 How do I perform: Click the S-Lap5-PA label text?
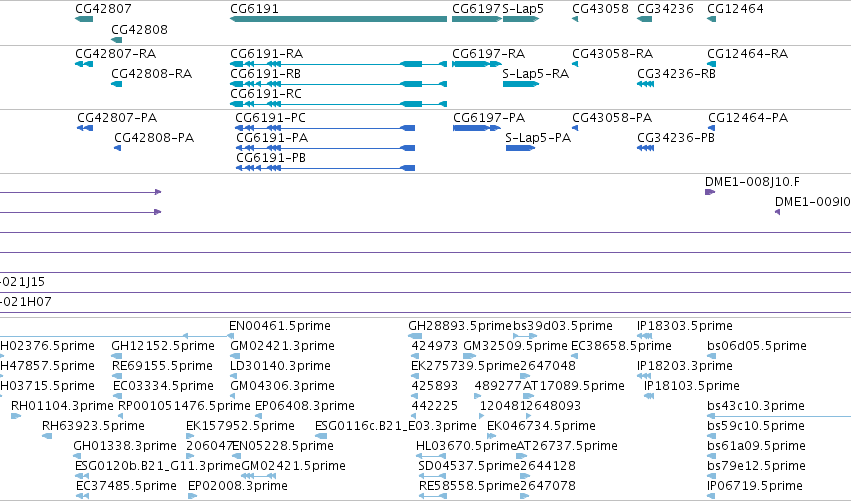(538, 138)
